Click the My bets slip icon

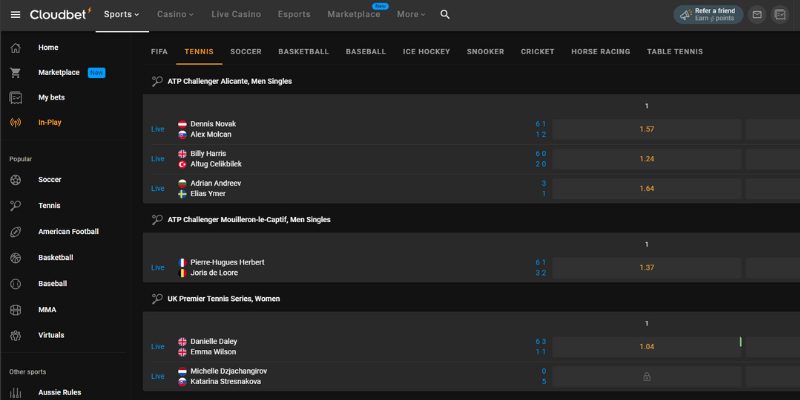pos(16,97)
